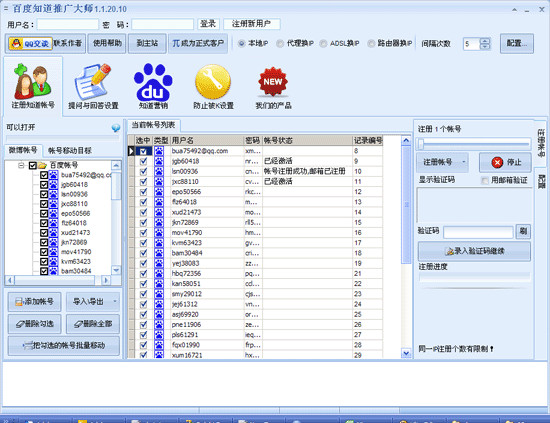Toggle tree checkbox for xud21473
Viewport: 550px width, 423px height.
[x=44, y=233]
